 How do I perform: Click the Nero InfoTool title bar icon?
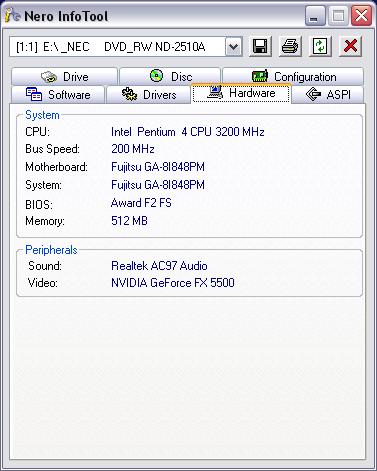click(13, 15)
